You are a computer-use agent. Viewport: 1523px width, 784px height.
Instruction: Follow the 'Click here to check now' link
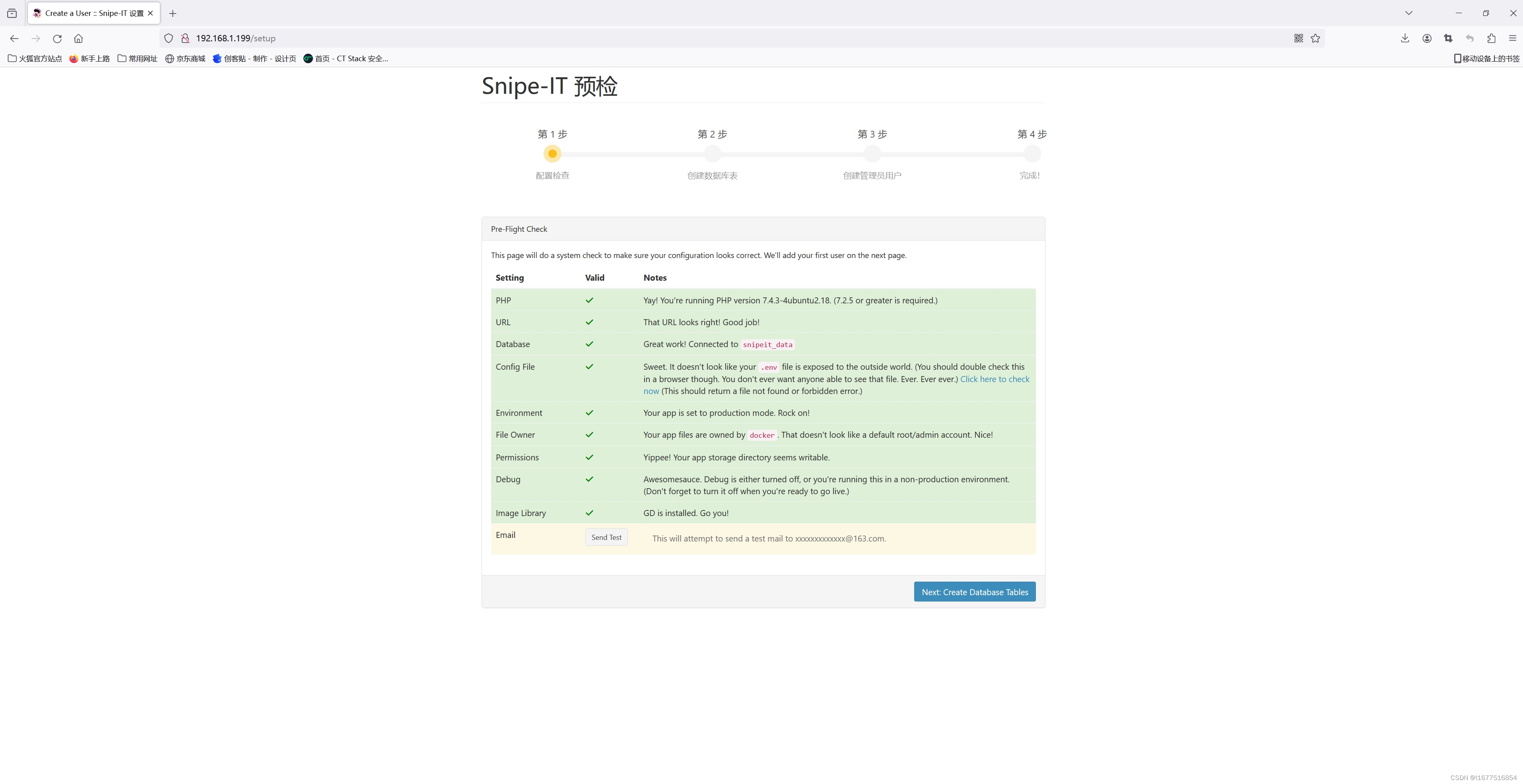[995, 379]
